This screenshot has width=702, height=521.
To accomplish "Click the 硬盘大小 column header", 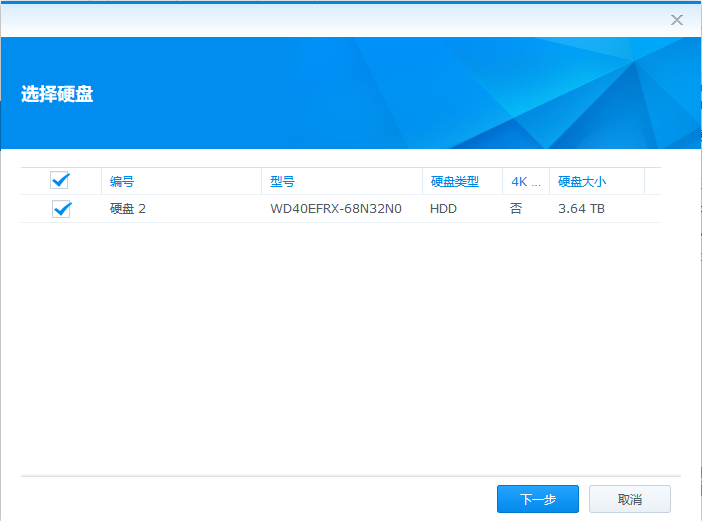I will click(x=582, y=182).
